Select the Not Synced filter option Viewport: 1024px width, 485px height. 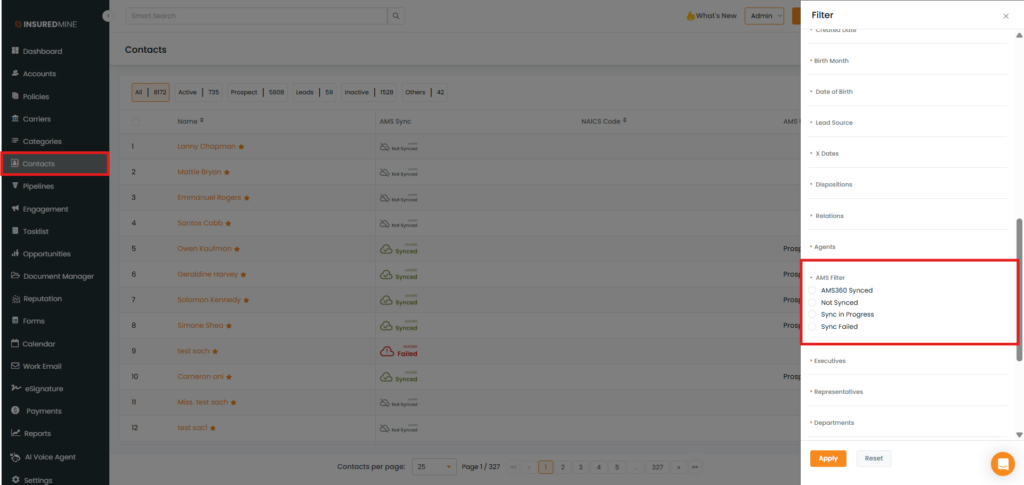[813, 302]
